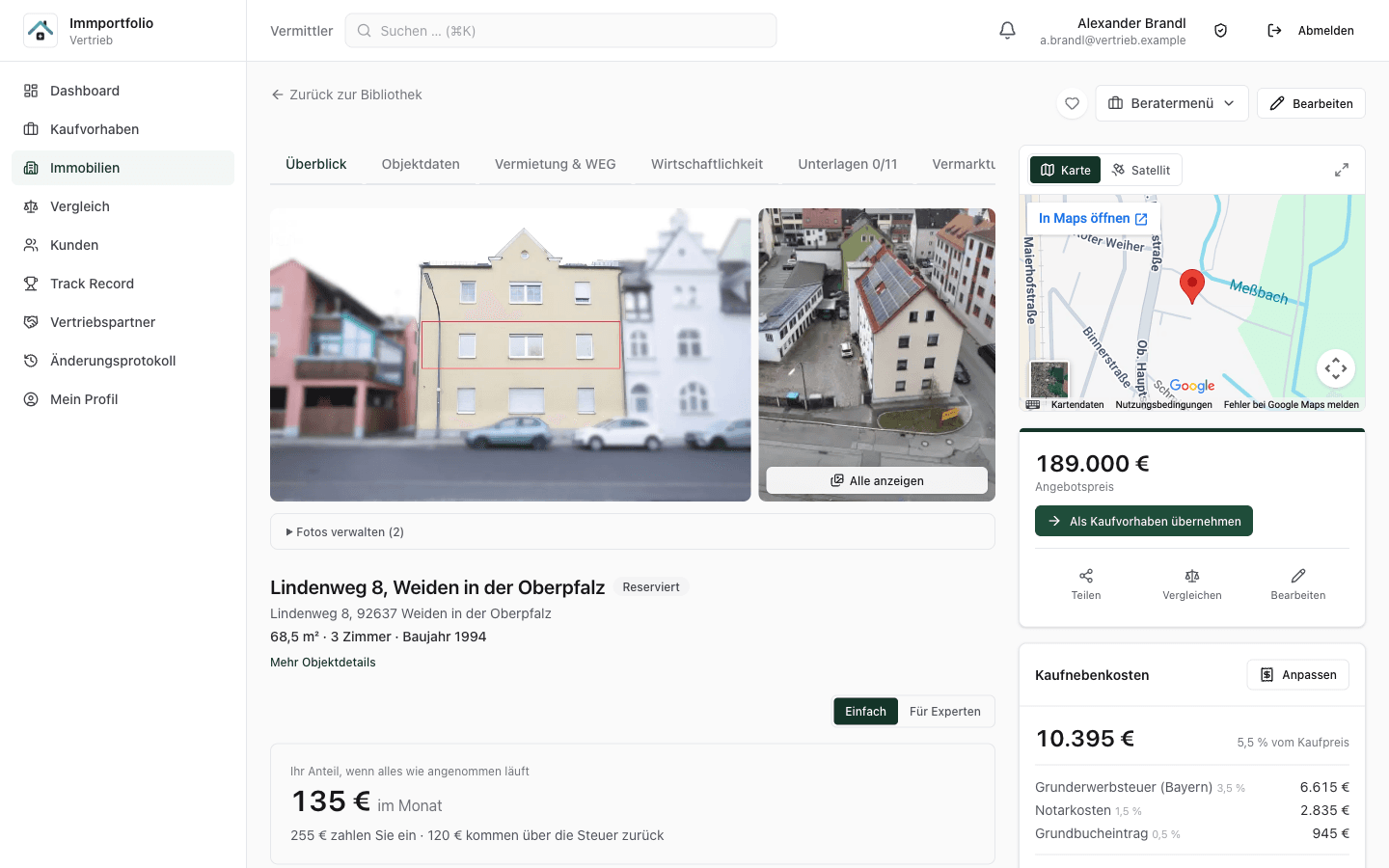Select the Satellit map view

click(1141, 170)
